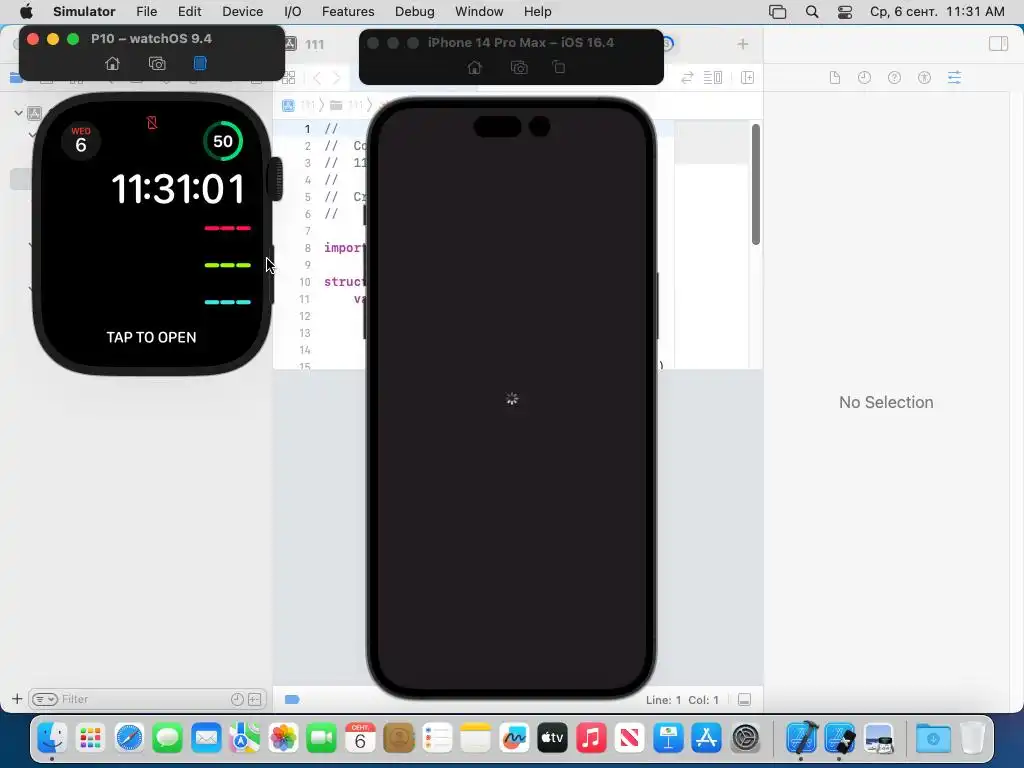The height and width of the screenshot is (768, 1024).
Task: Click the editor review swap arrows icon
Action: tap(687, 78)
